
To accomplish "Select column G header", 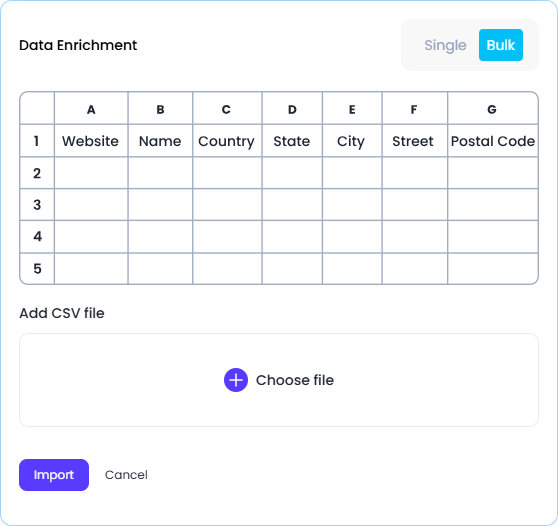I will pos(493,109).
